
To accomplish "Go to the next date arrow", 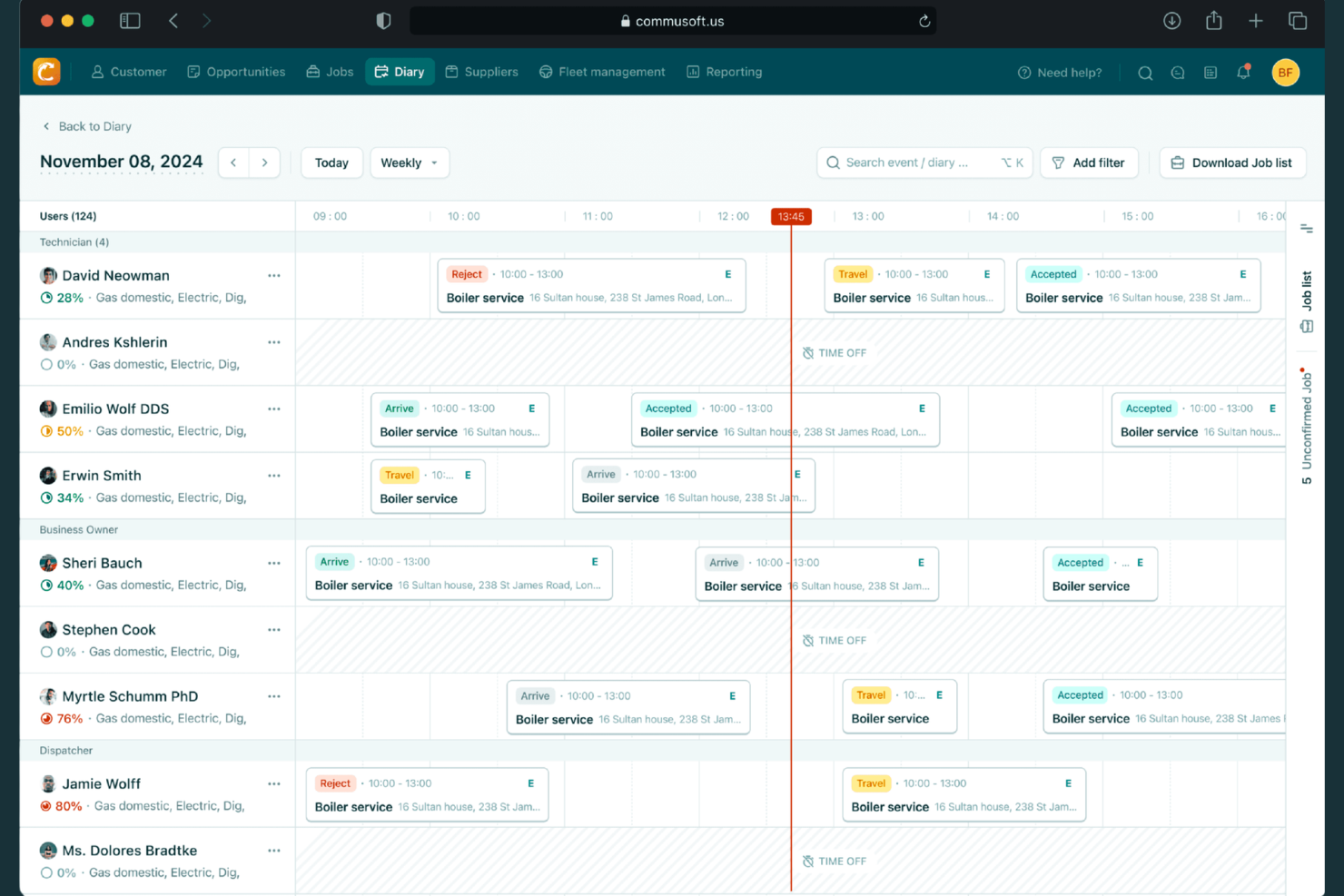I will (264, 162).
